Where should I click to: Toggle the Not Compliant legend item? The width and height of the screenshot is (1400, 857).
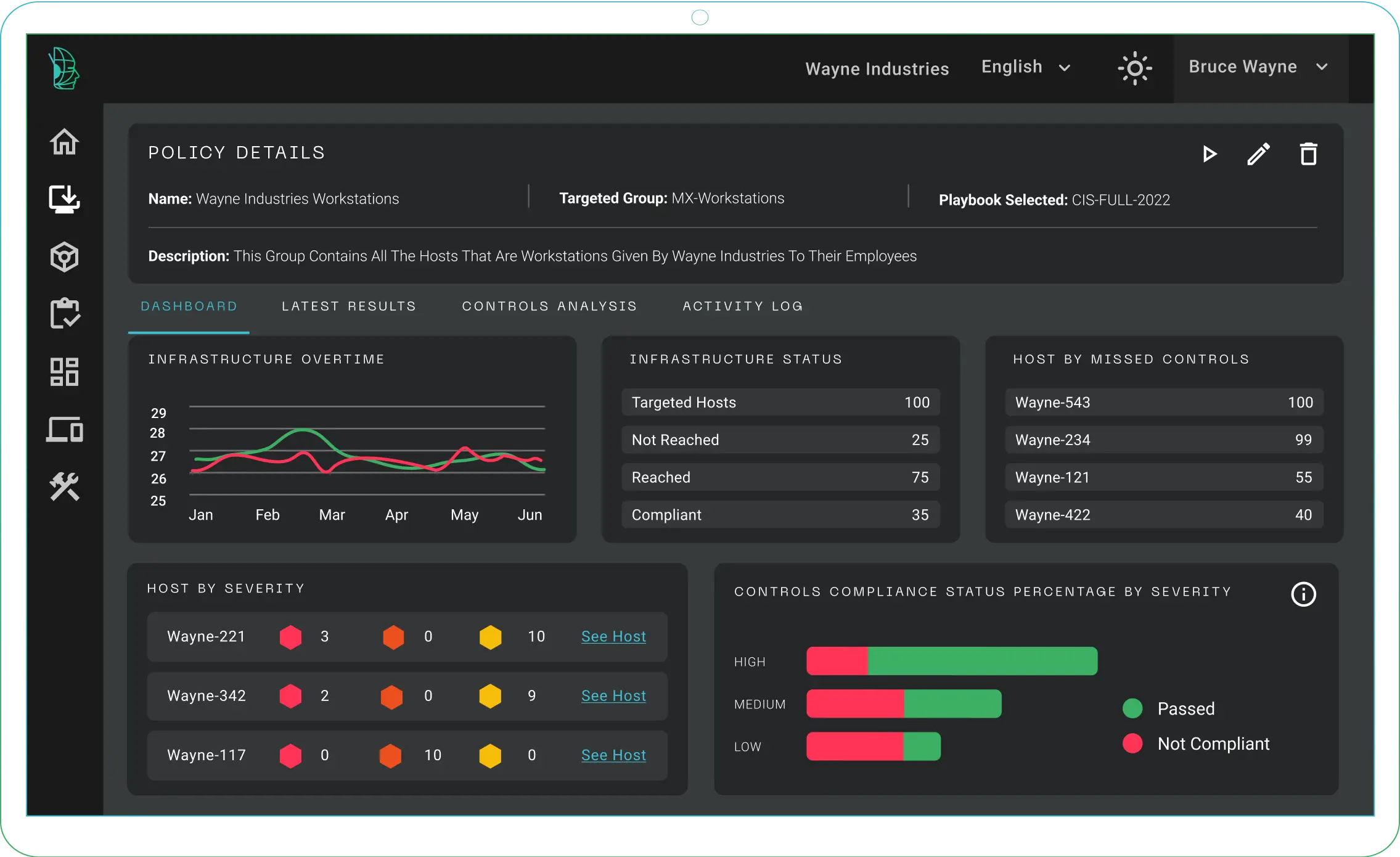[x=1196, y=744]
